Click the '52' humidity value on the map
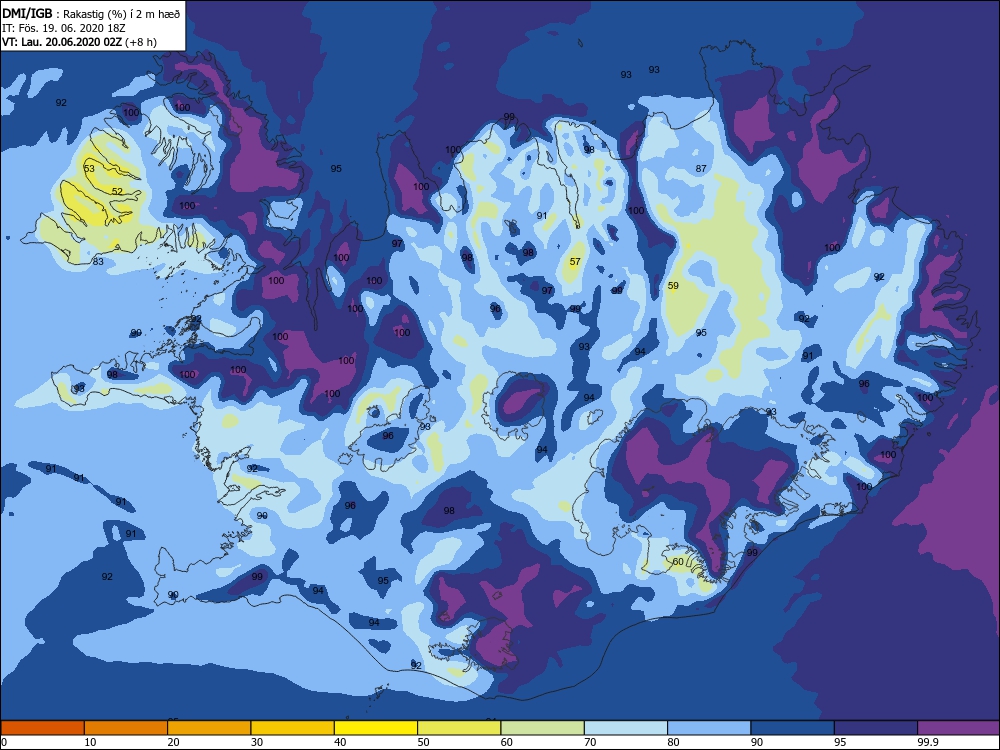 point(117,191)
